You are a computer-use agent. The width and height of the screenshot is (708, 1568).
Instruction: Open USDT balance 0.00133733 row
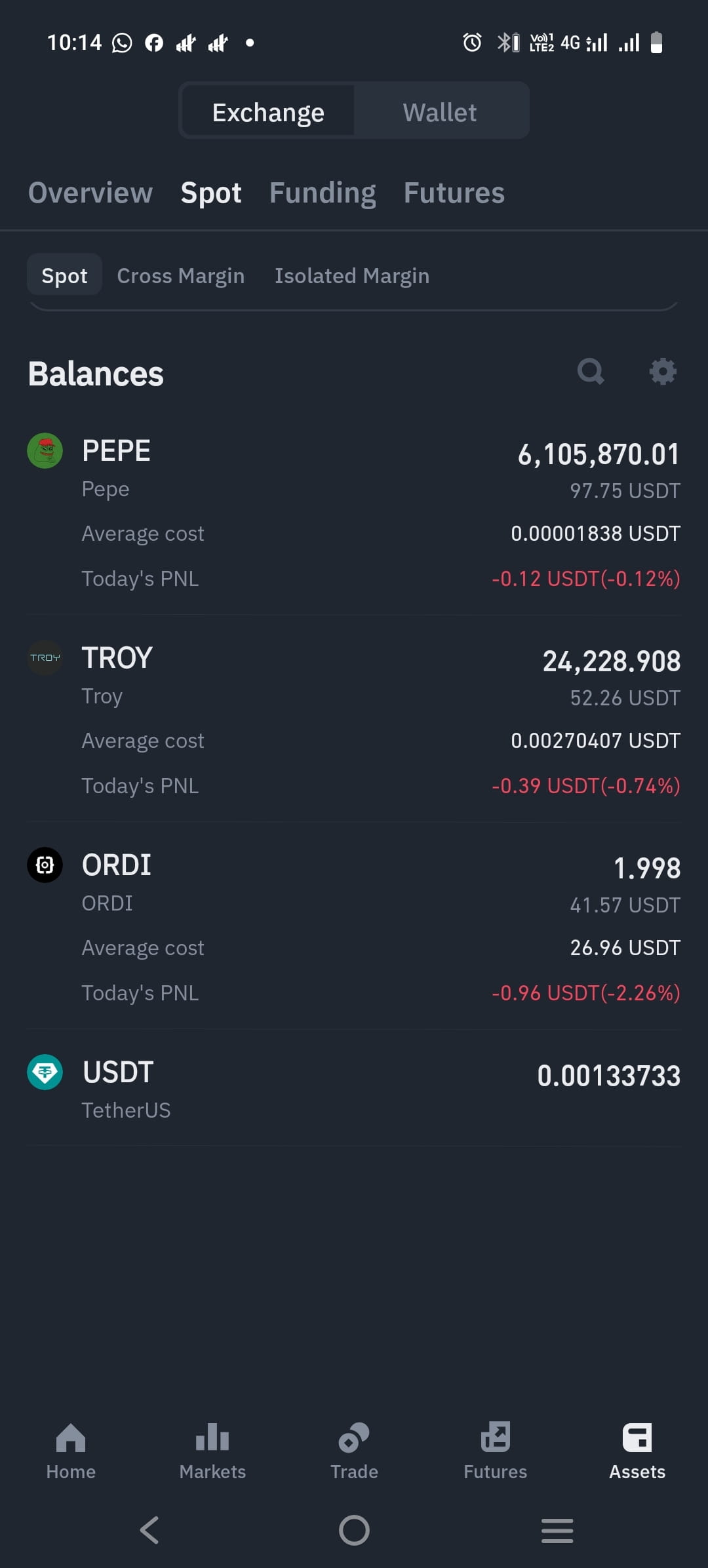[x=354, y=1089]
